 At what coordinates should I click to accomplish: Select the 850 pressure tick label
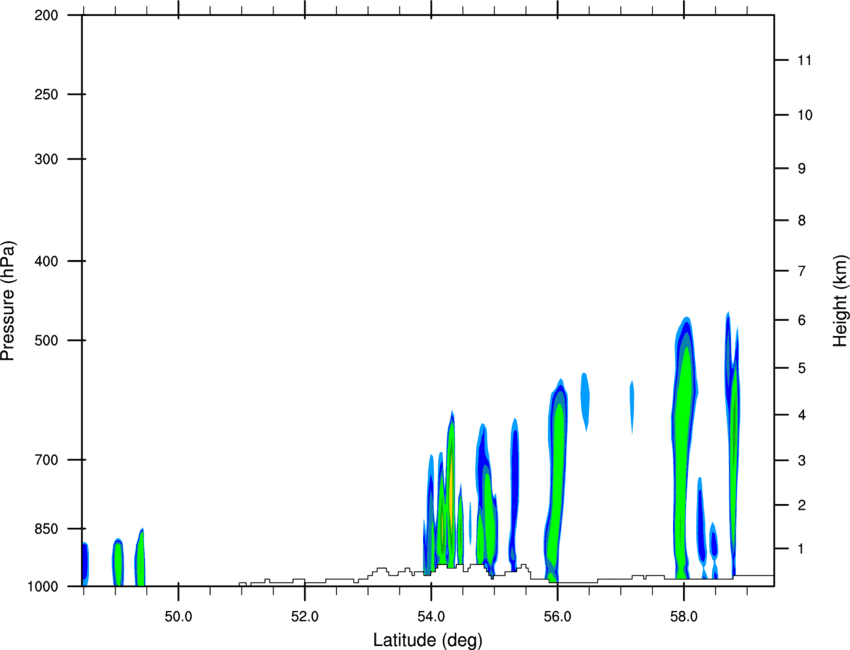46,529
